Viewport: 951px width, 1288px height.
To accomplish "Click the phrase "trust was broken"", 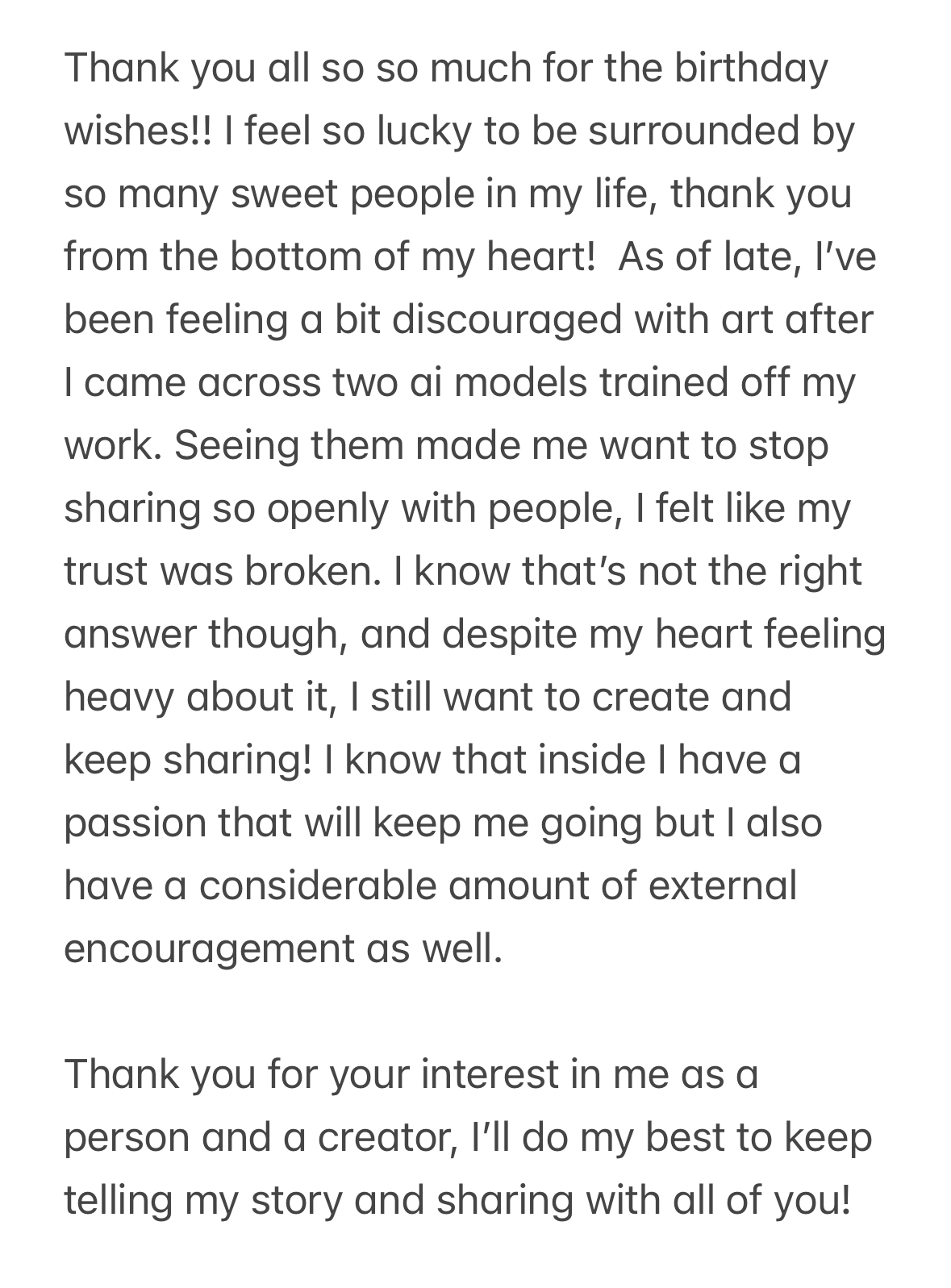I will (x=217, y=571).
